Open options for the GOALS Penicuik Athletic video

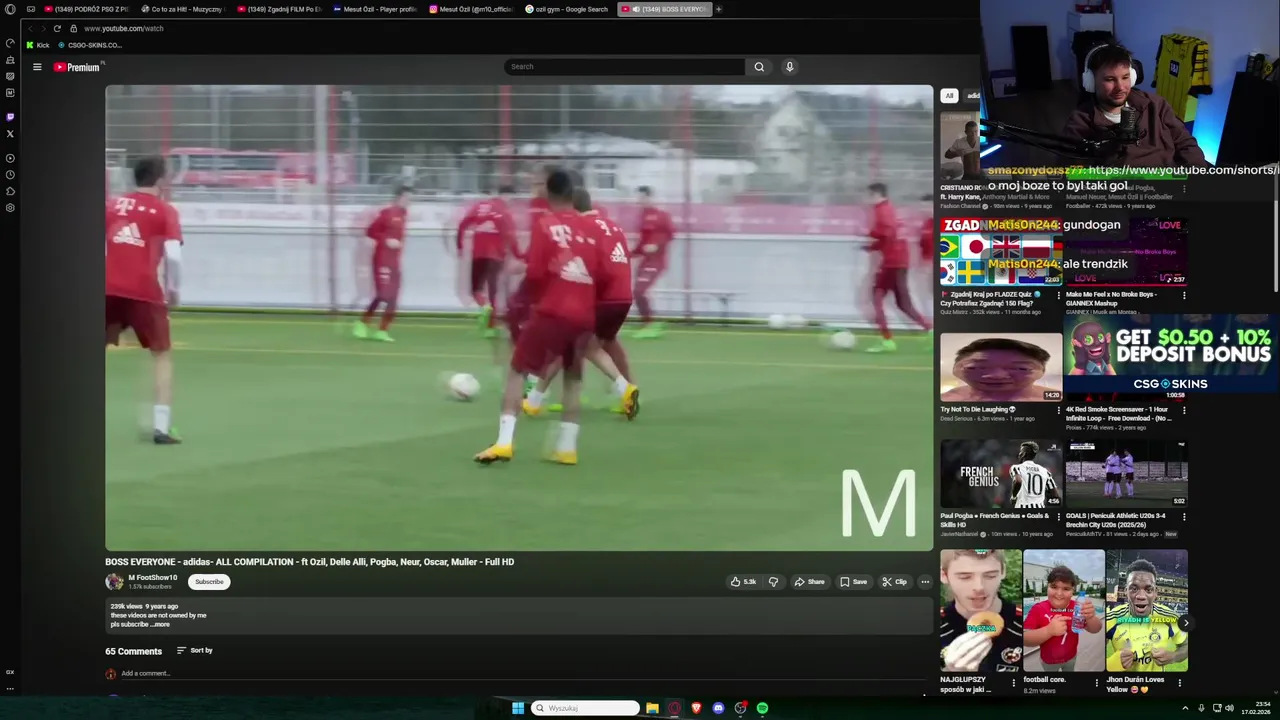tap(1184, 517)
